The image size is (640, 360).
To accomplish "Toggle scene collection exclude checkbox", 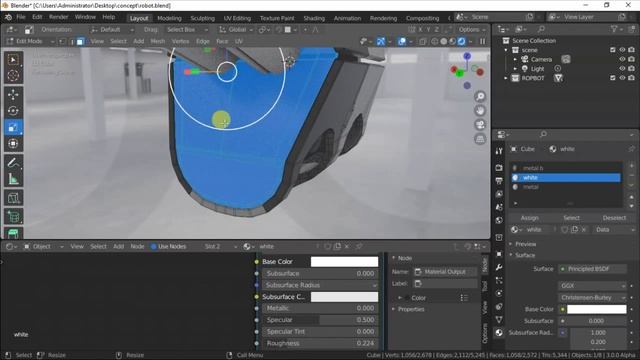I will 613,50.
